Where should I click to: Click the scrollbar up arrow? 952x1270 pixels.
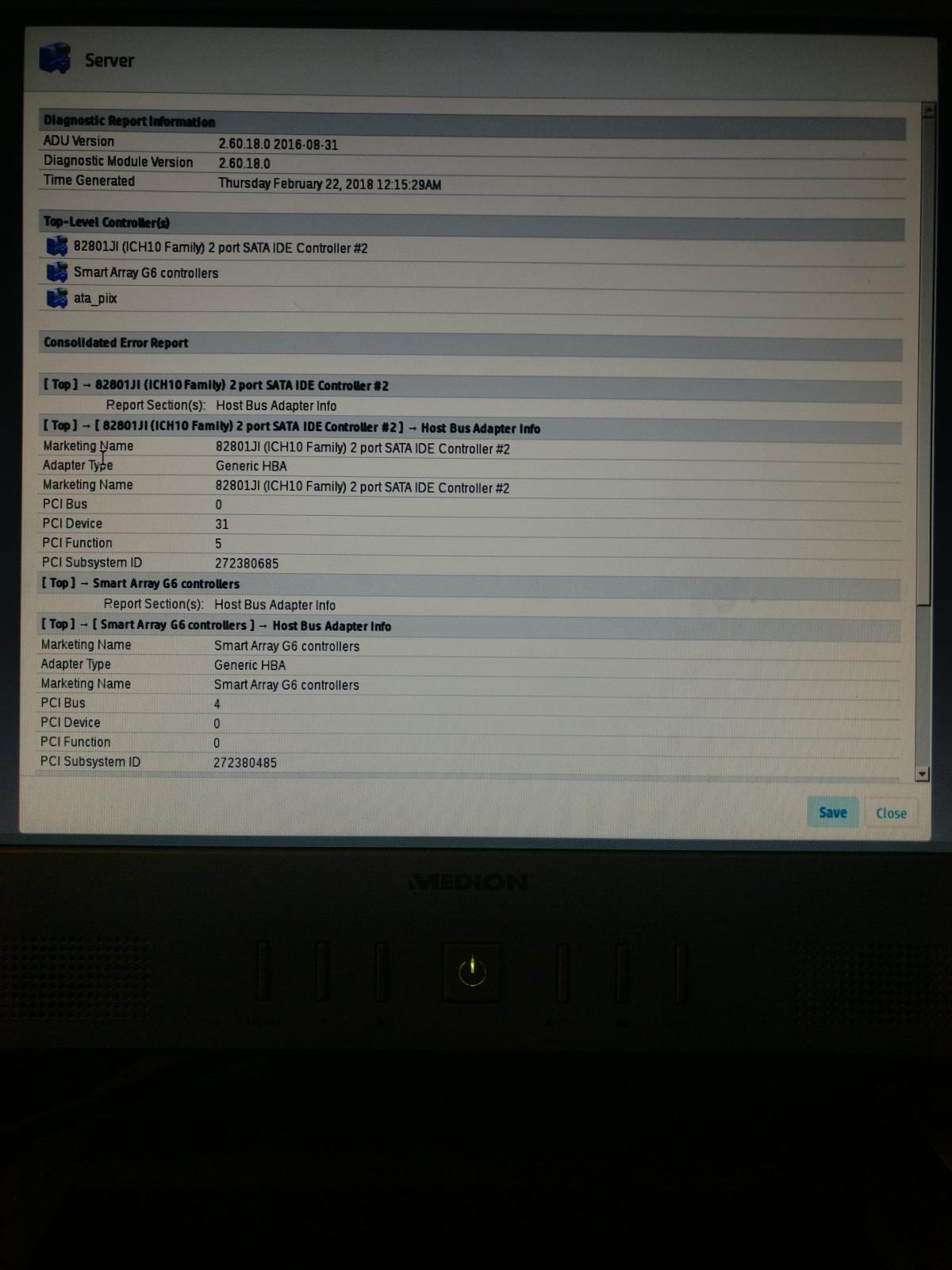pos(927,110)
